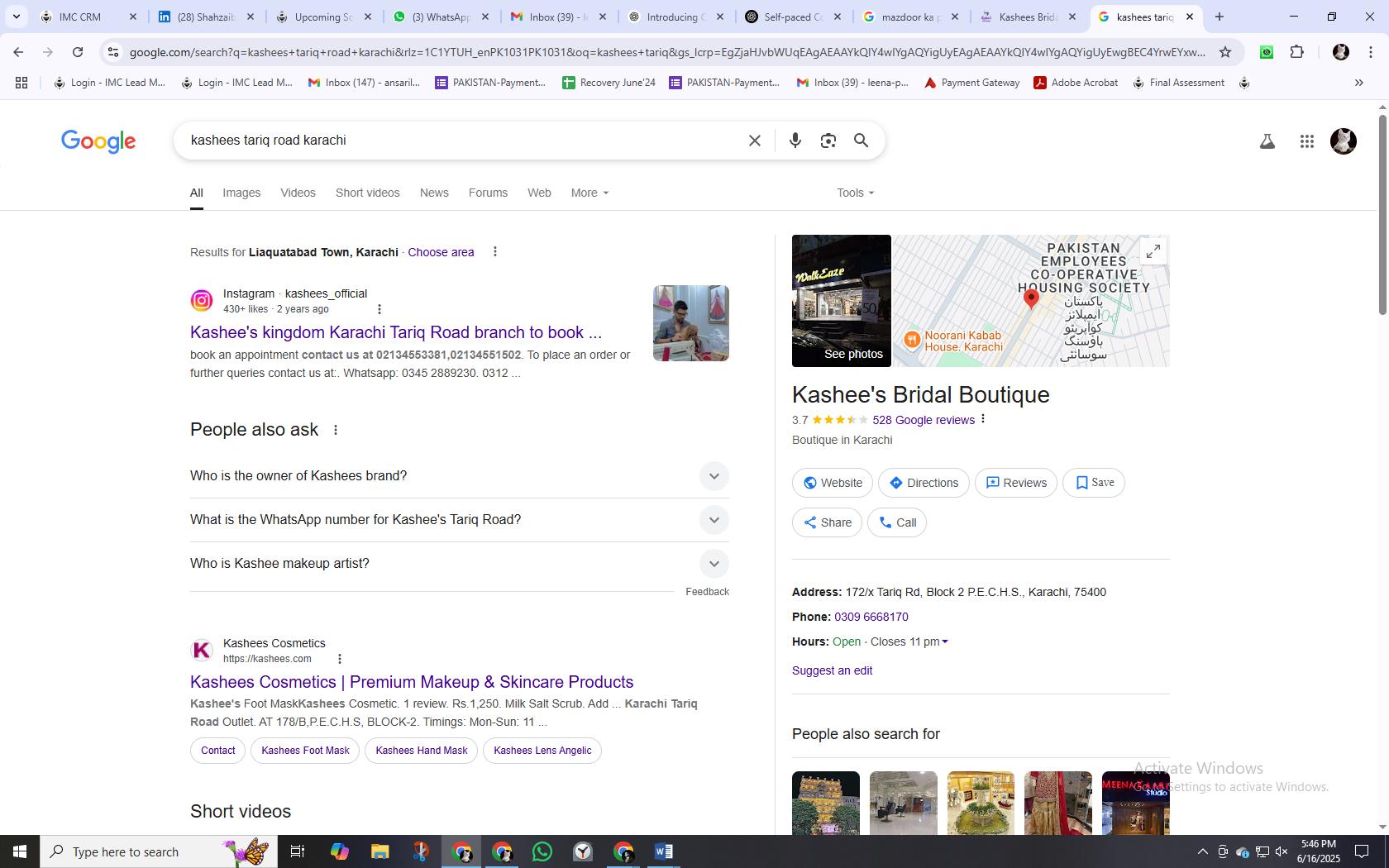This screenshot has height=868, width=1389.
Task: Open the tab search dropdown arrow
Action: point(16,17)
